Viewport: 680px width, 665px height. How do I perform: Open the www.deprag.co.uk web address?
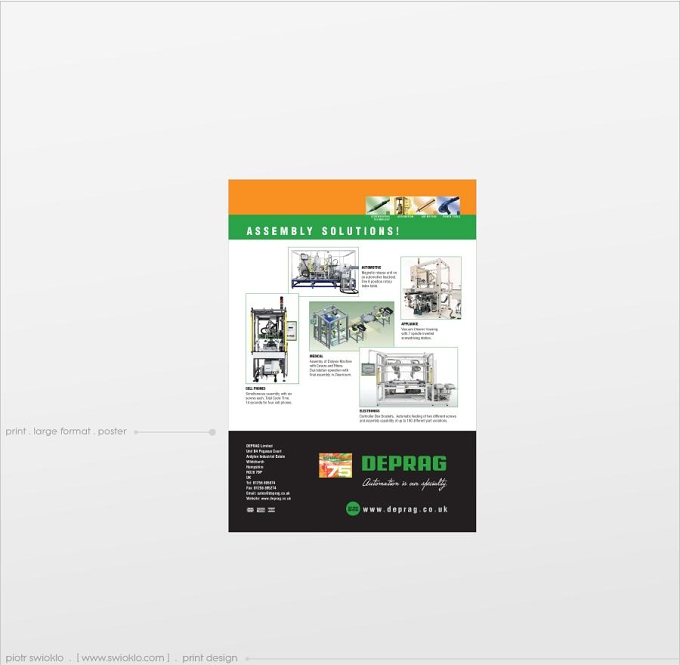tap(405, 509)
